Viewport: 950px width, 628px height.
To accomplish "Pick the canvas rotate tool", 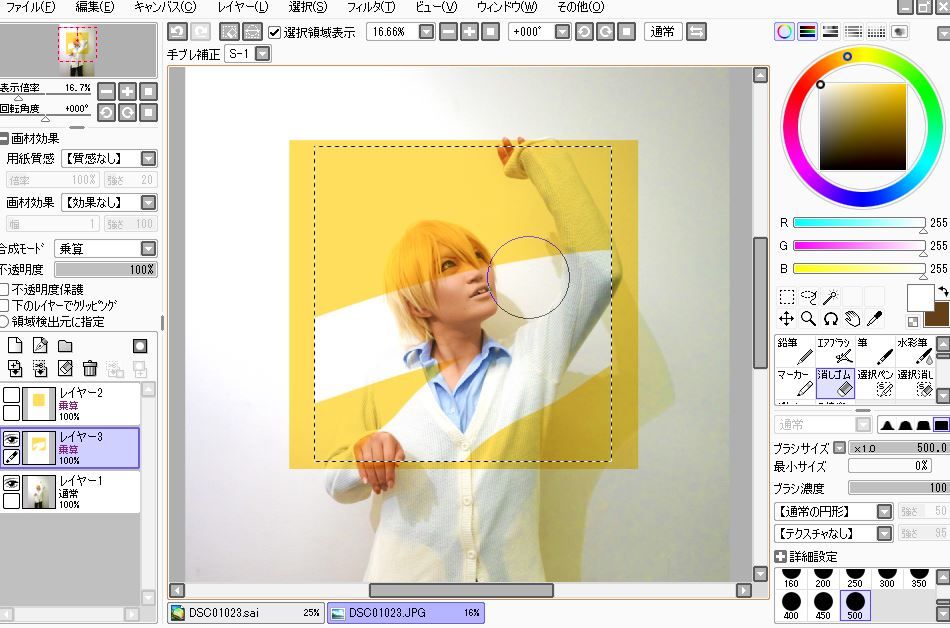I will pos(830,319).
